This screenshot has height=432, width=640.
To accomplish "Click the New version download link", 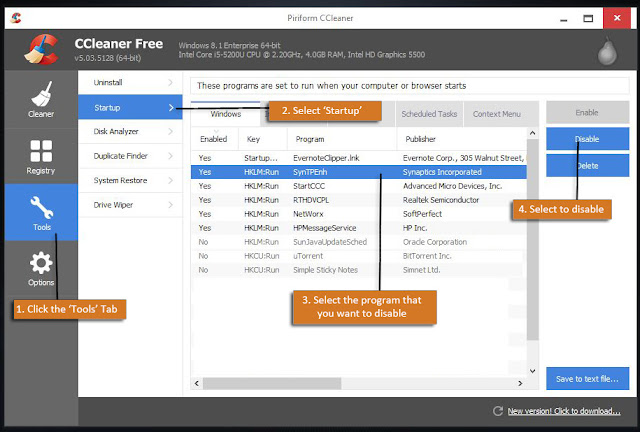I will pos(564,411).
